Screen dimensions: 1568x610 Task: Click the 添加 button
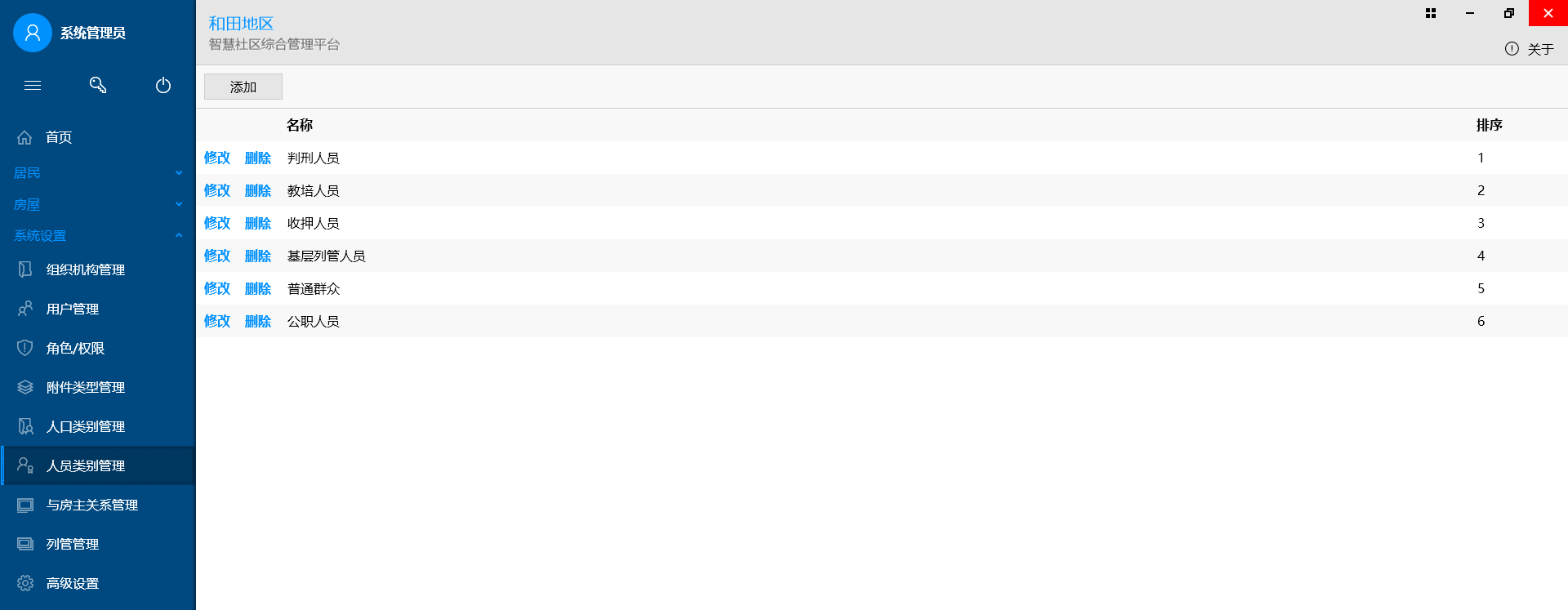pyautogui.click(x=243, y=87)
